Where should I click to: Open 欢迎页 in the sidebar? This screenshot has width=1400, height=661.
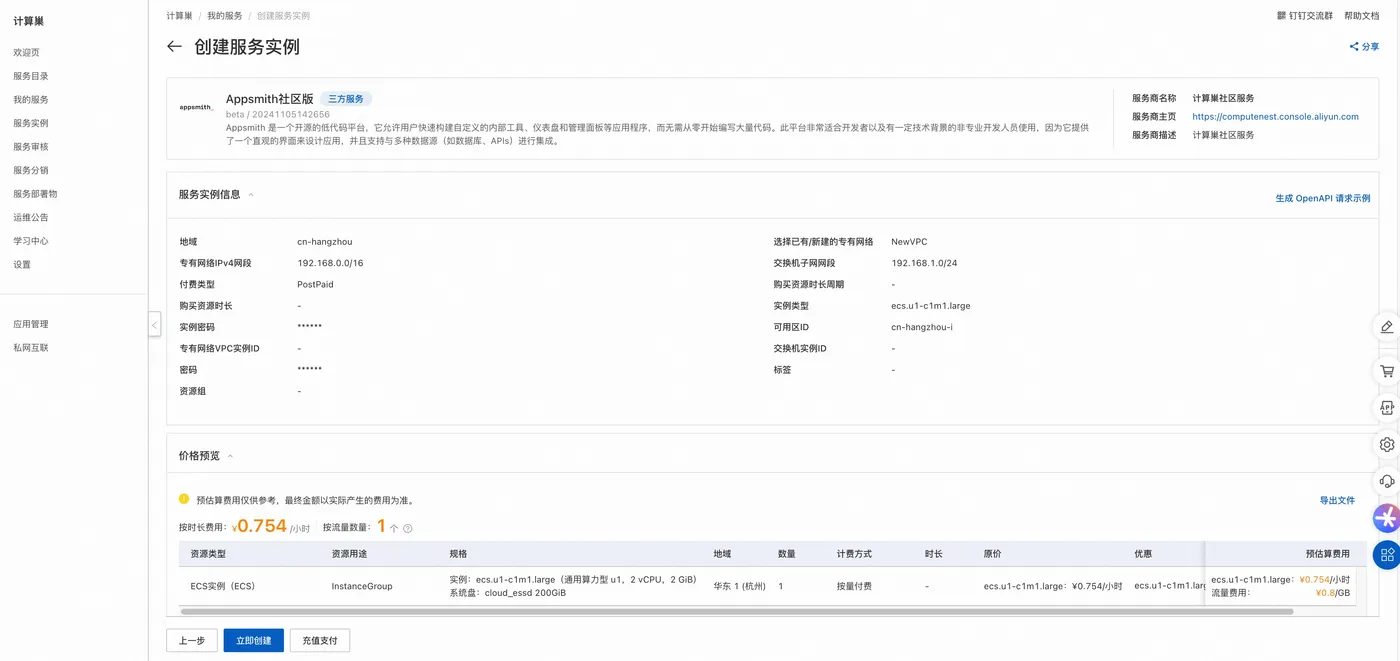coord(27,52)
